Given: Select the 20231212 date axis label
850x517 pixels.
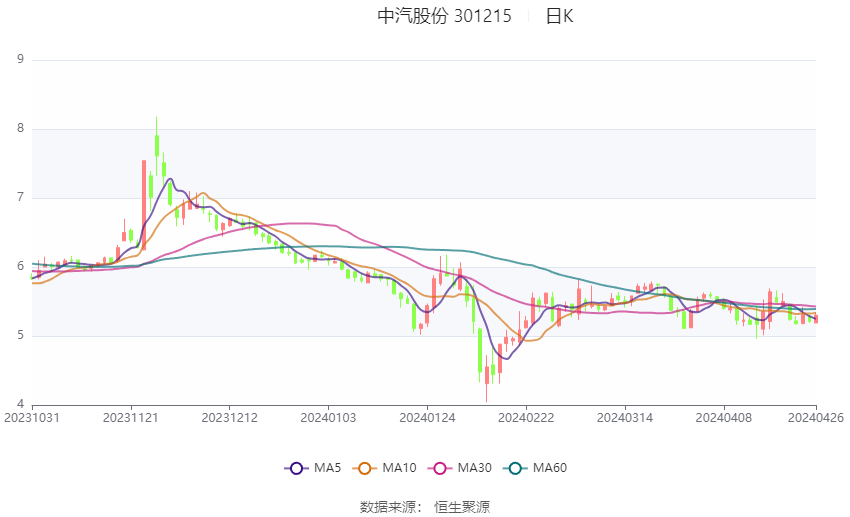Looking at the screenshot, I should click(229, 418).
